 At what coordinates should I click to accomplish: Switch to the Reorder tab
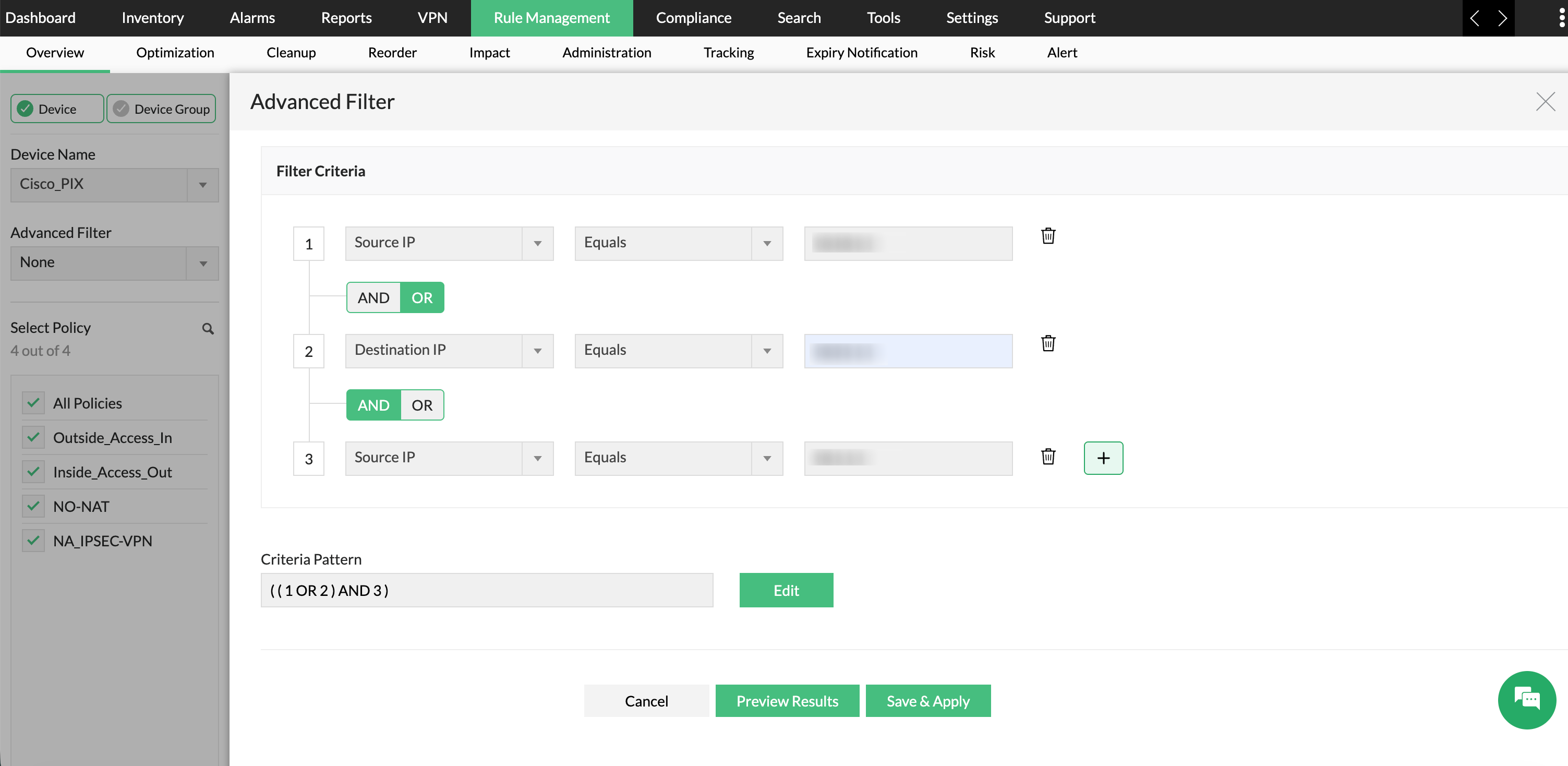pyautogui.click(x=392, y=53)
